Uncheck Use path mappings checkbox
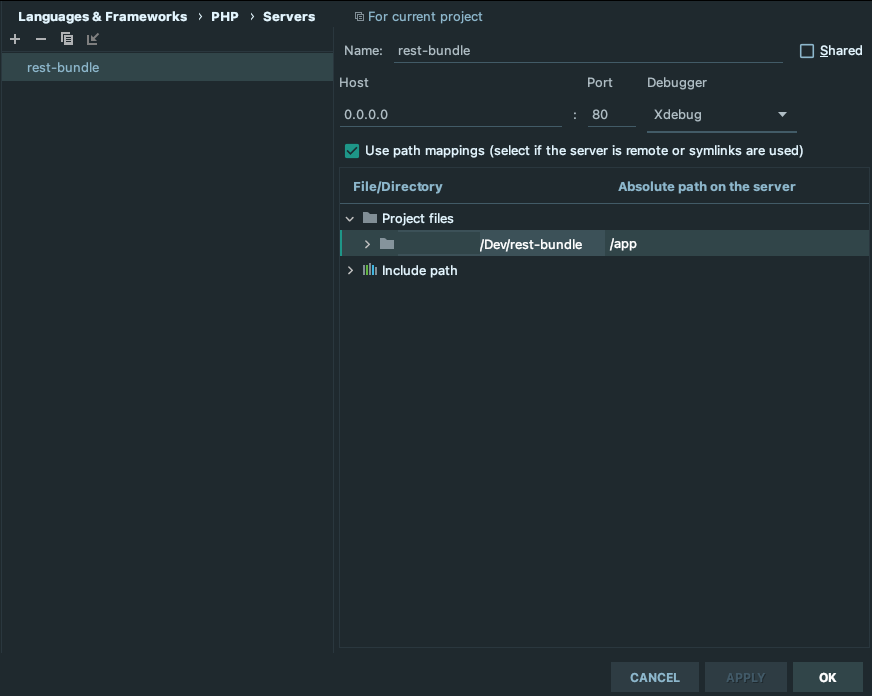The image size is (872, 696). coord(352,151)
